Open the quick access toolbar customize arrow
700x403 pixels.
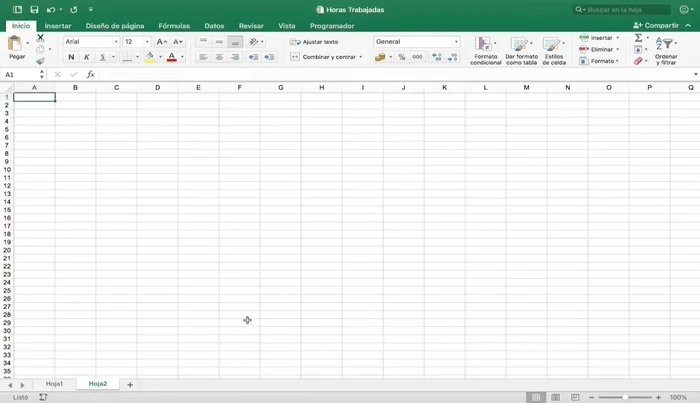(x=91, y=9)
